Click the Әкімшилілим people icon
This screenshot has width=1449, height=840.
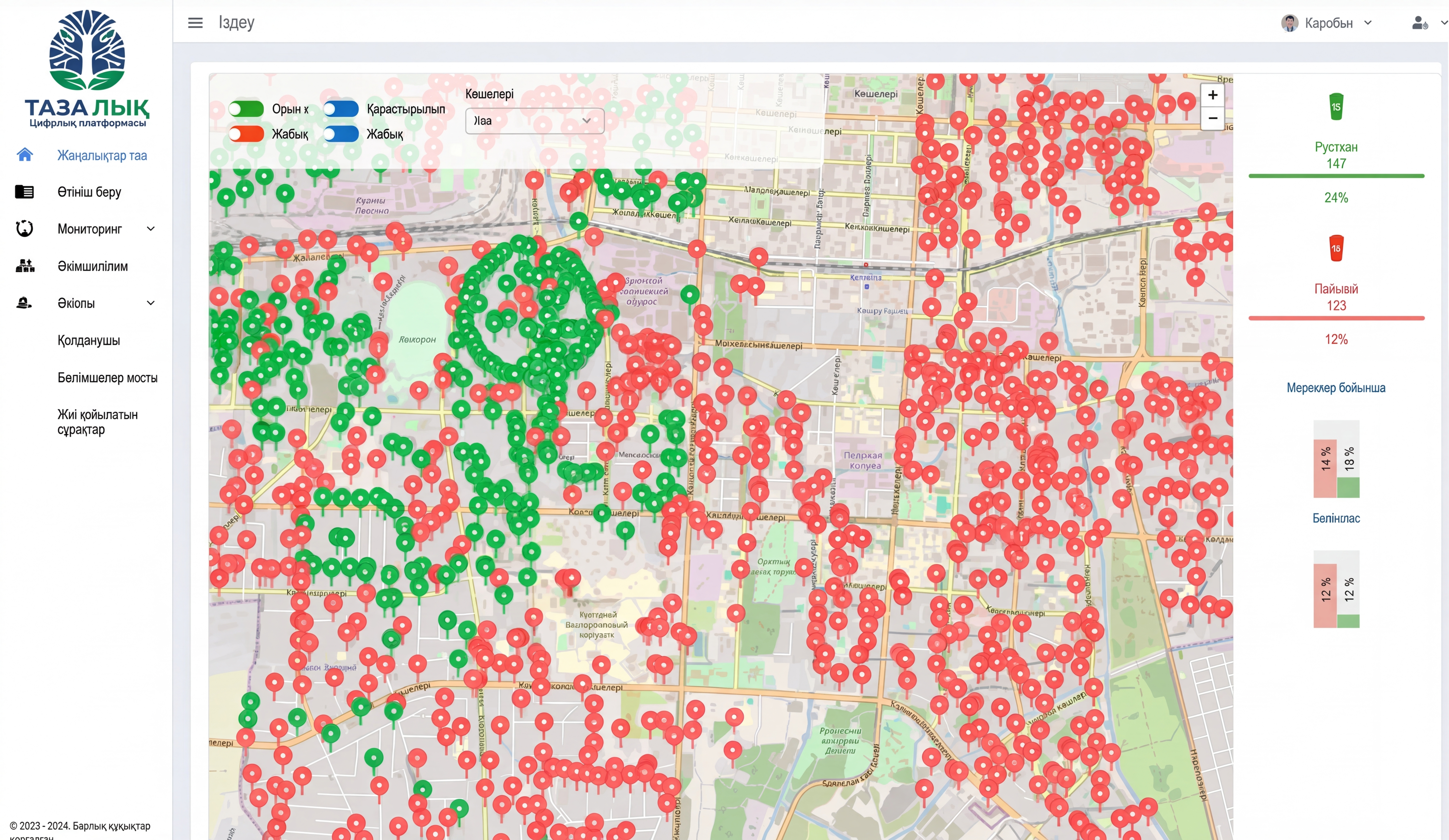[25, 266]
